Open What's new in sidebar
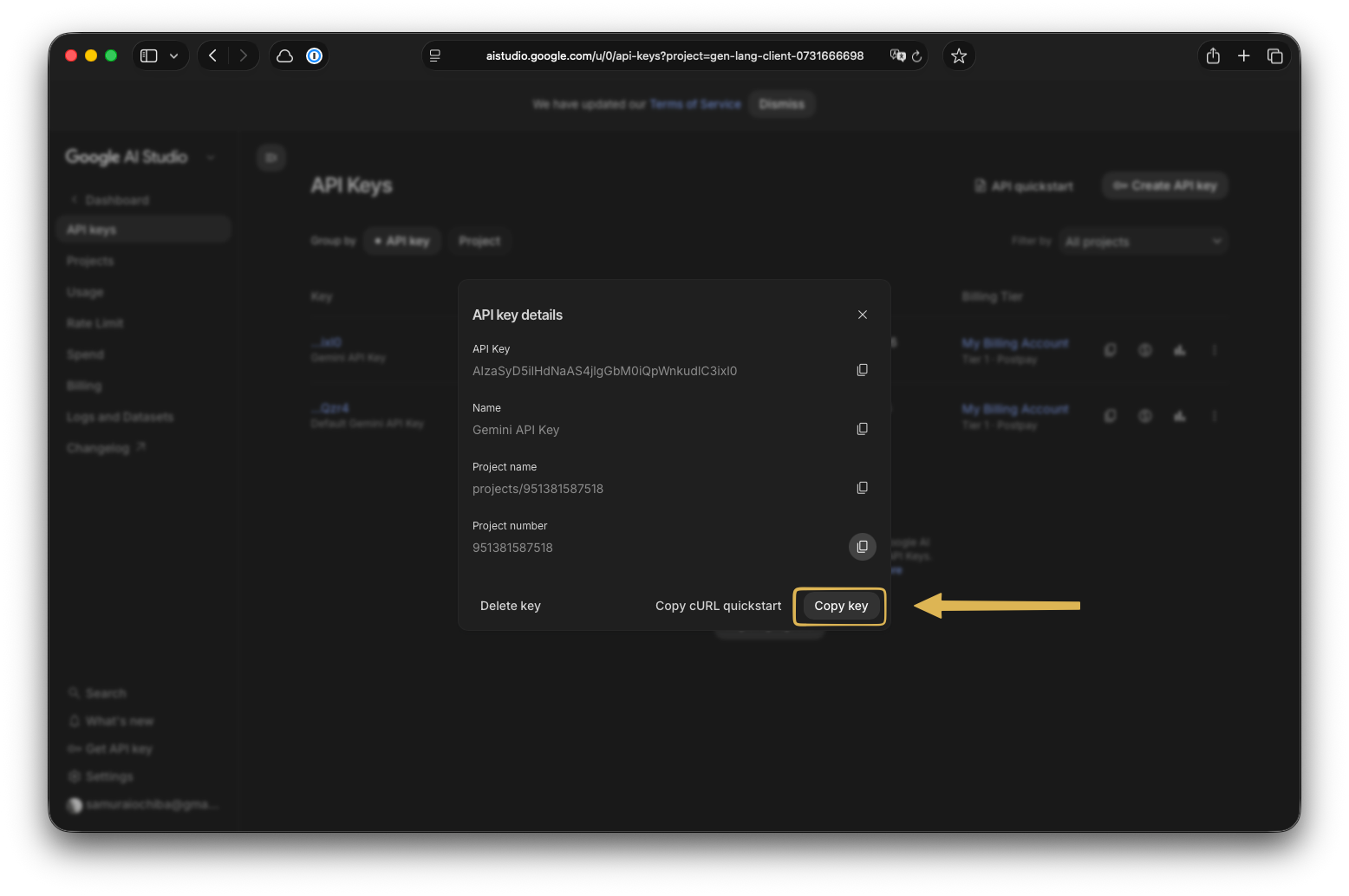 [x=111, y=721]
